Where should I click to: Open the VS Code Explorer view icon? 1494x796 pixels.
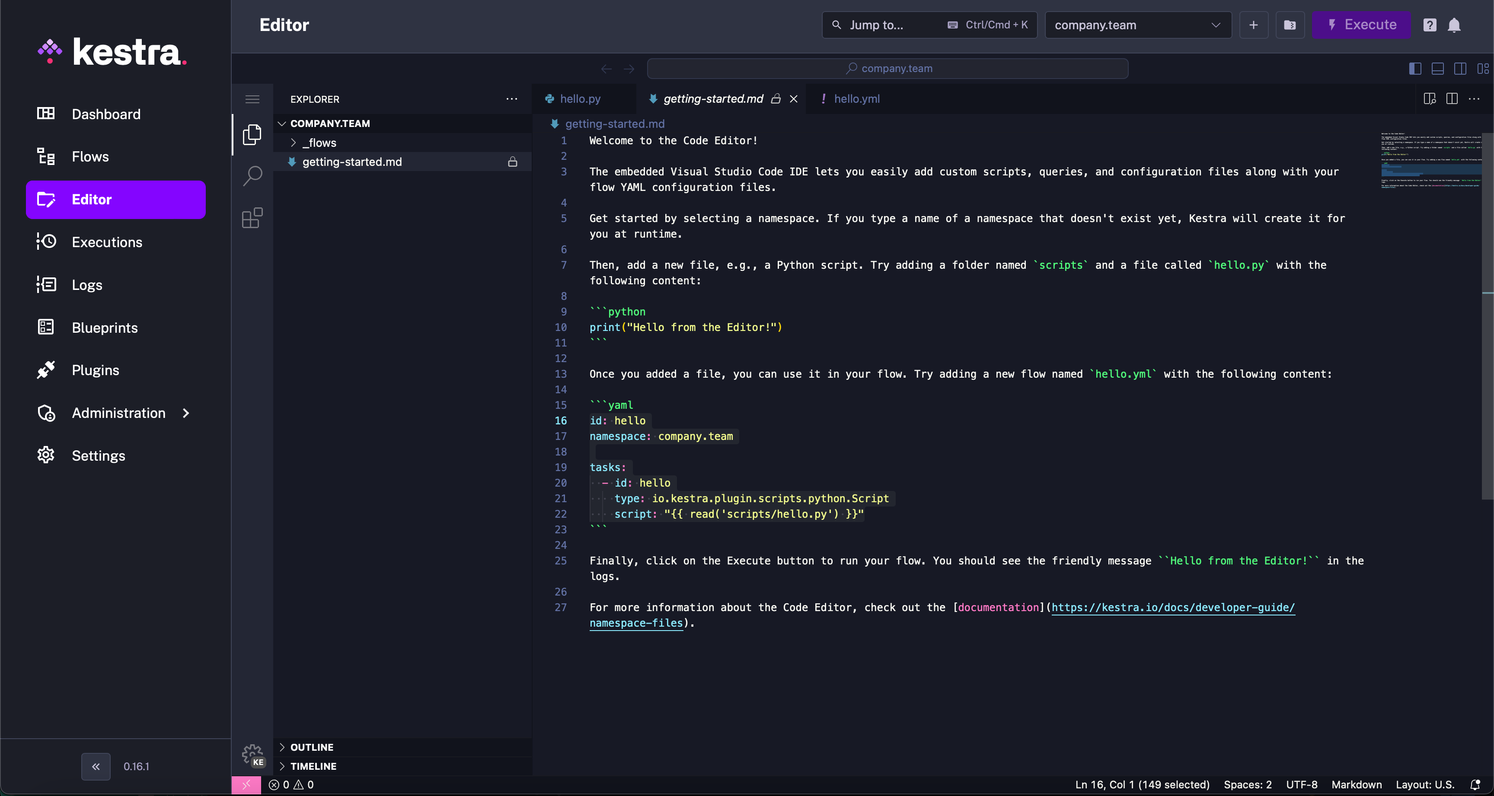point(252,134)
